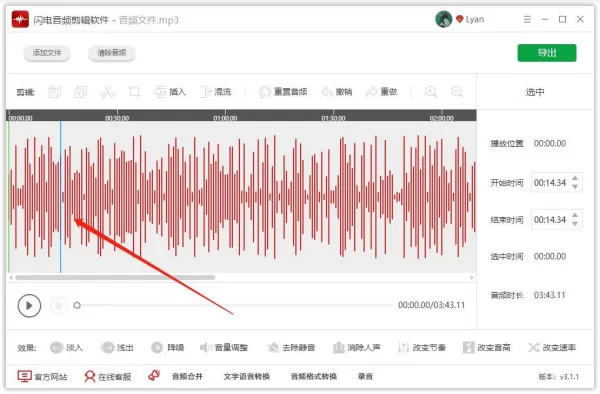This screenshot has width=600, height=394.
Task: Zoom out of the waveform
Action: pos(457,92)
